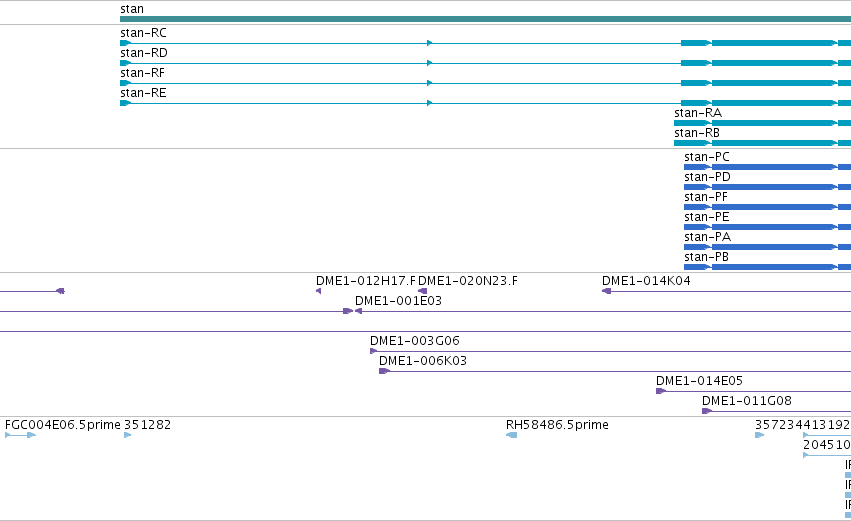Select the stan-RC transcript label
This screenshot has width=851, height=521.
(x=143, y=33)
